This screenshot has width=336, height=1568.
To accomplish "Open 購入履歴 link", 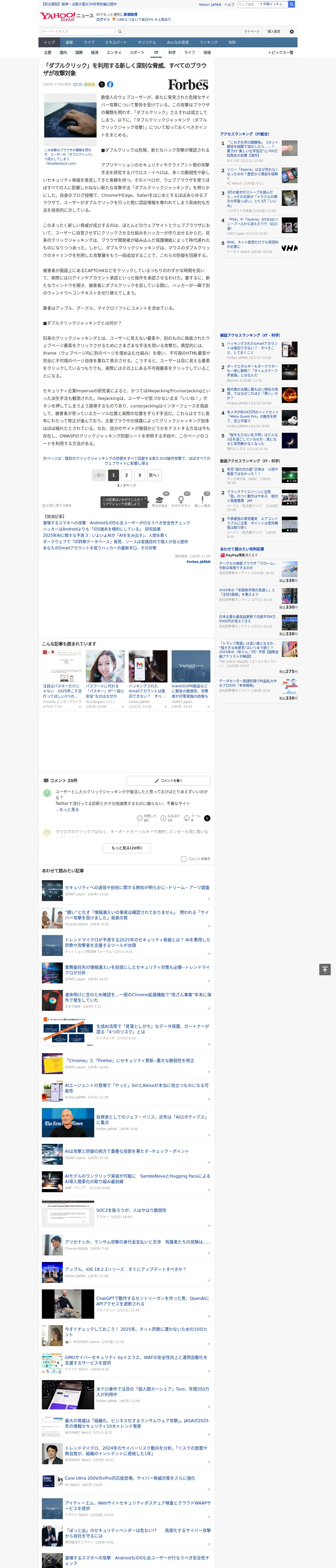I will coord(274,32).
